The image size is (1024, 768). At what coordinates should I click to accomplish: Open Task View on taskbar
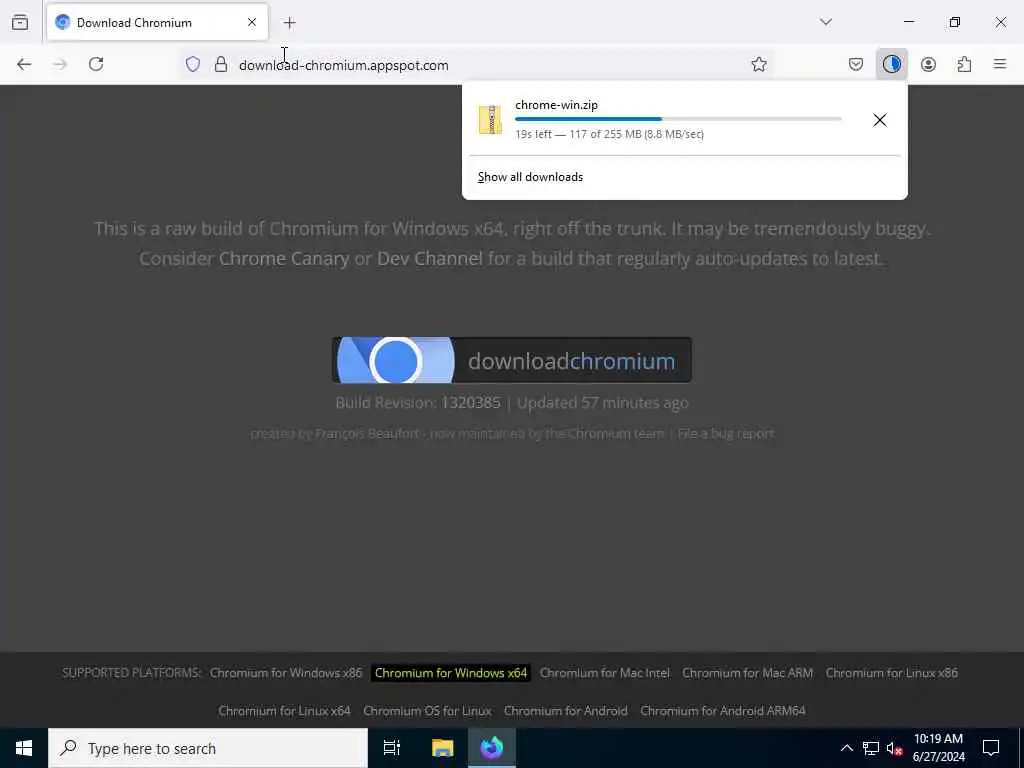[x=392, y=748]
